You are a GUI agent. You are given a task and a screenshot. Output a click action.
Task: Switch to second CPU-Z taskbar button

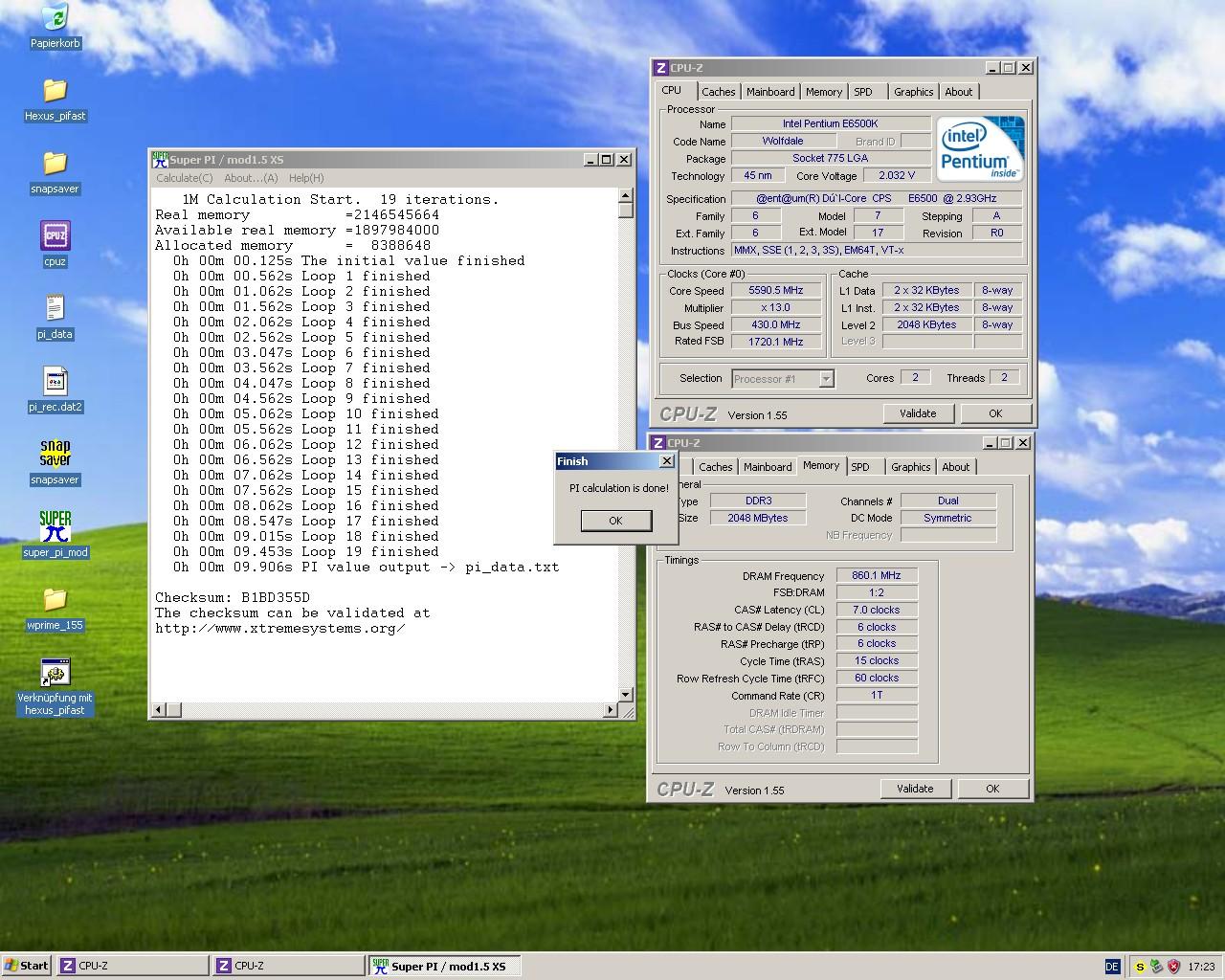289,966
